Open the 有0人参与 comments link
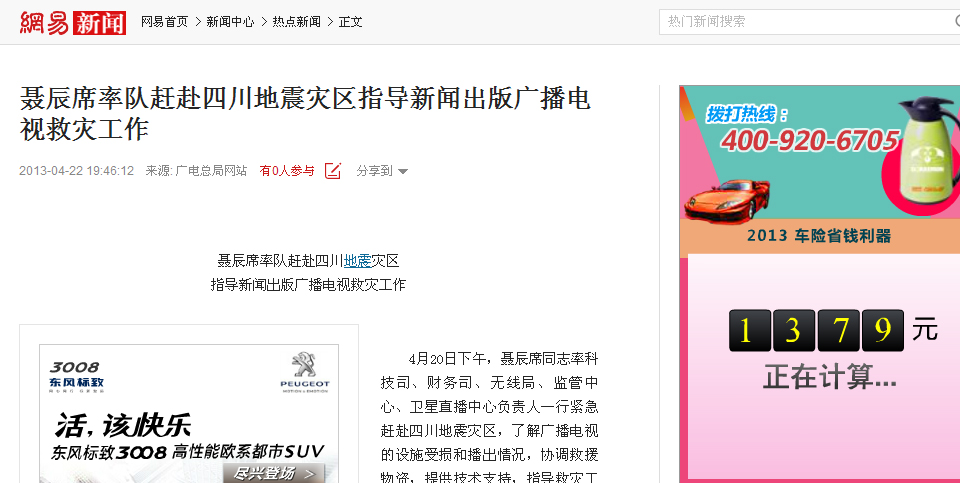Viewport: 960px width, 483px height. (287, 171)
